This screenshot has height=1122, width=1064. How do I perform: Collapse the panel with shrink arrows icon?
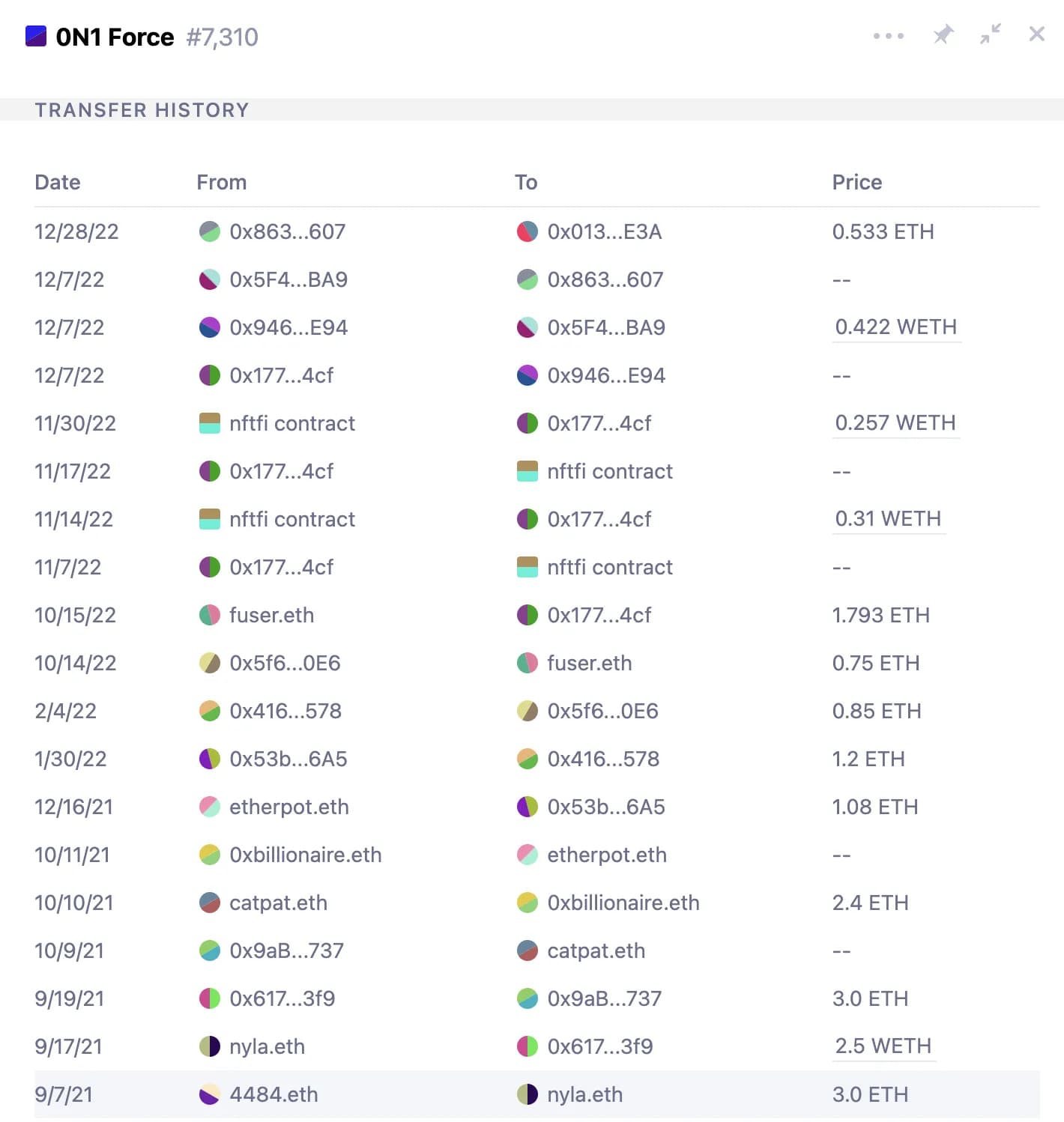coord(991,34)
